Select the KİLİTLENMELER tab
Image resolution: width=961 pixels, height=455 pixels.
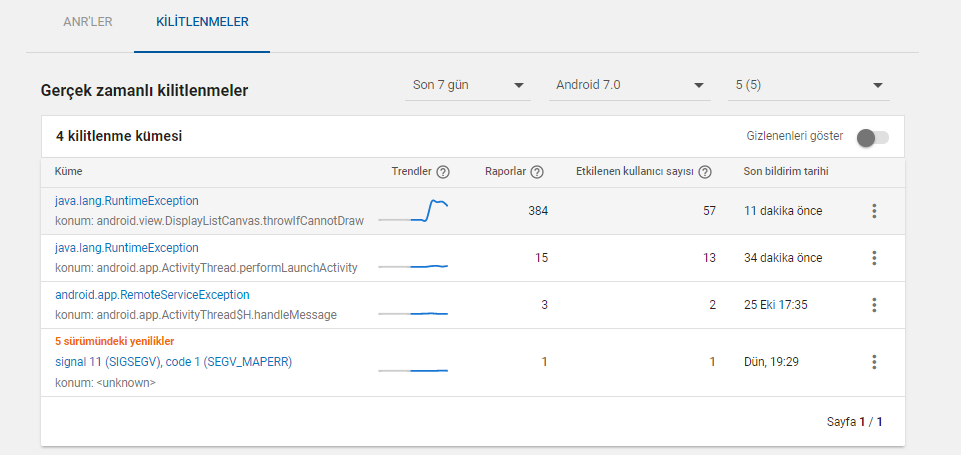point(202,22)
